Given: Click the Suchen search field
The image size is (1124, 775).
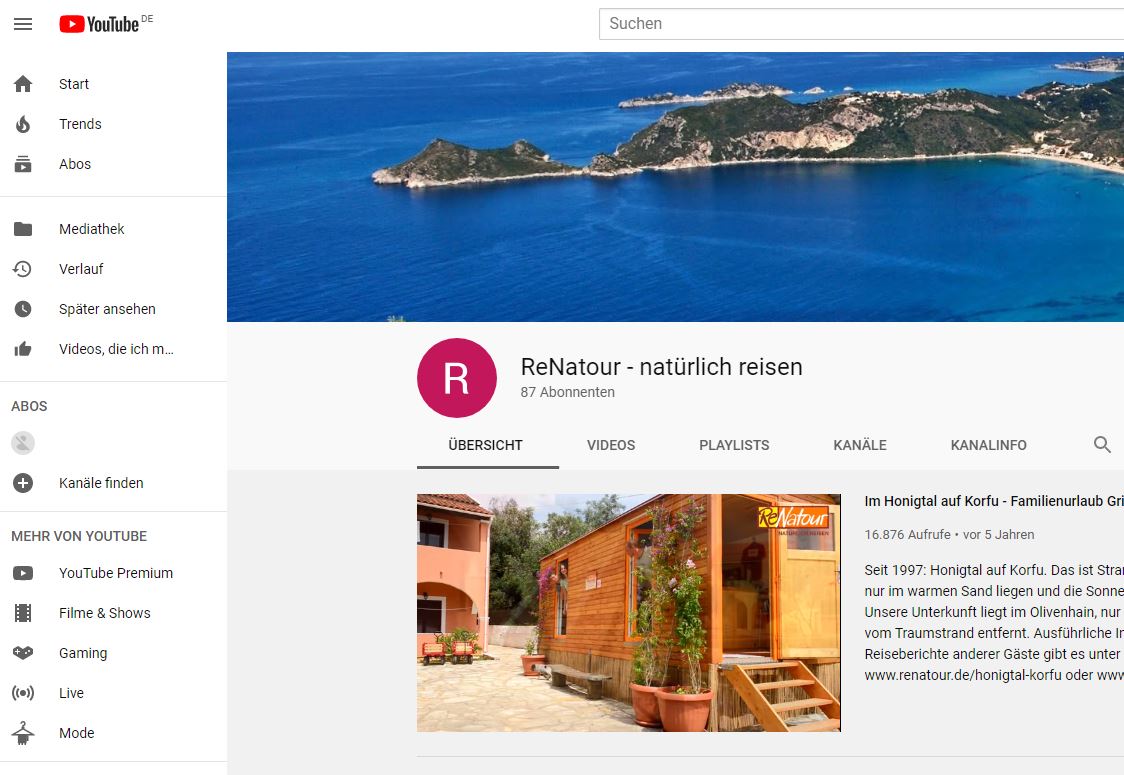Looking at the screenshot, I should click(x=861, y=24).
